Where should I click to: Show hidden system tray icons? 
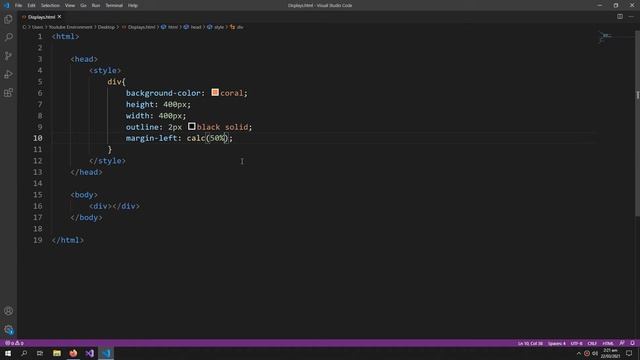coord(578,353)
